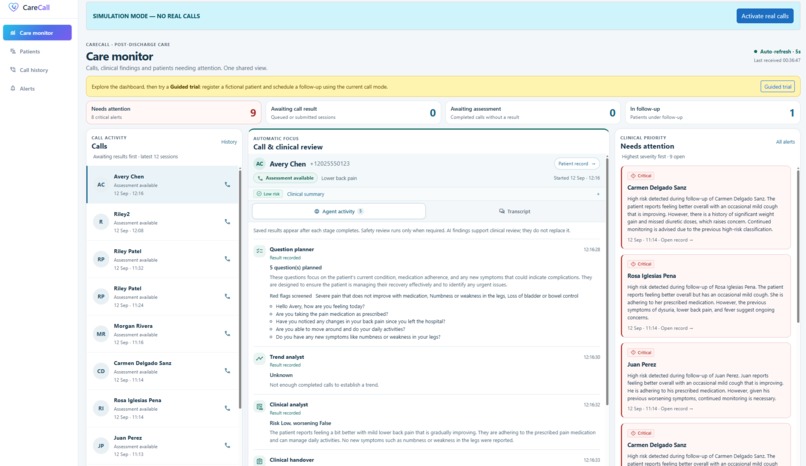
Task: Select the CD avatar in the Calls list
Action: [x=101, y=371]
